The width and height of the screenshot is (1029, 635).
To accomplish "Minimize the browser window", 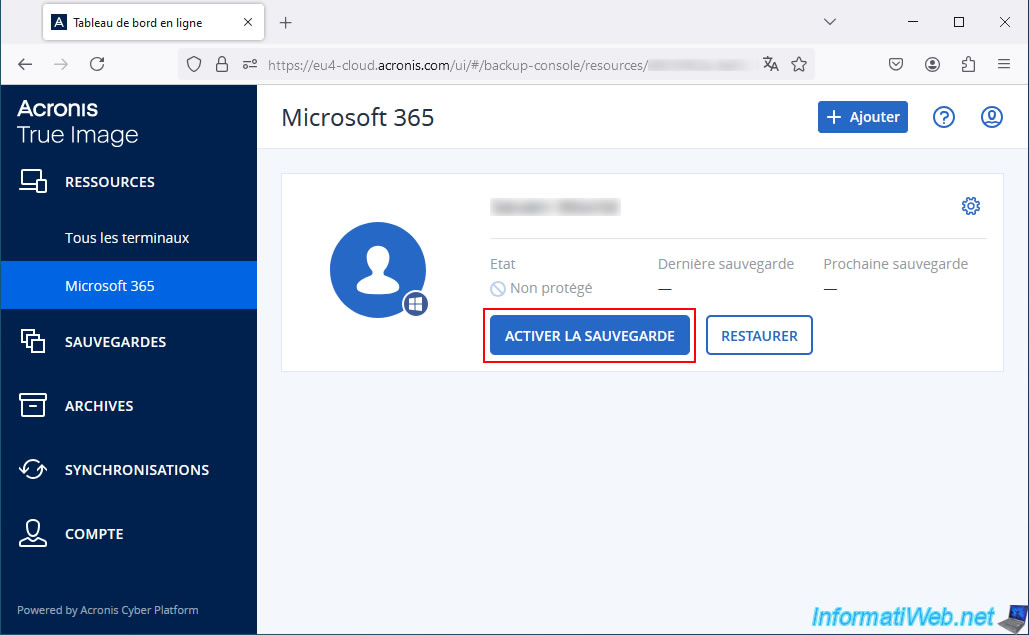I will 912,22.
